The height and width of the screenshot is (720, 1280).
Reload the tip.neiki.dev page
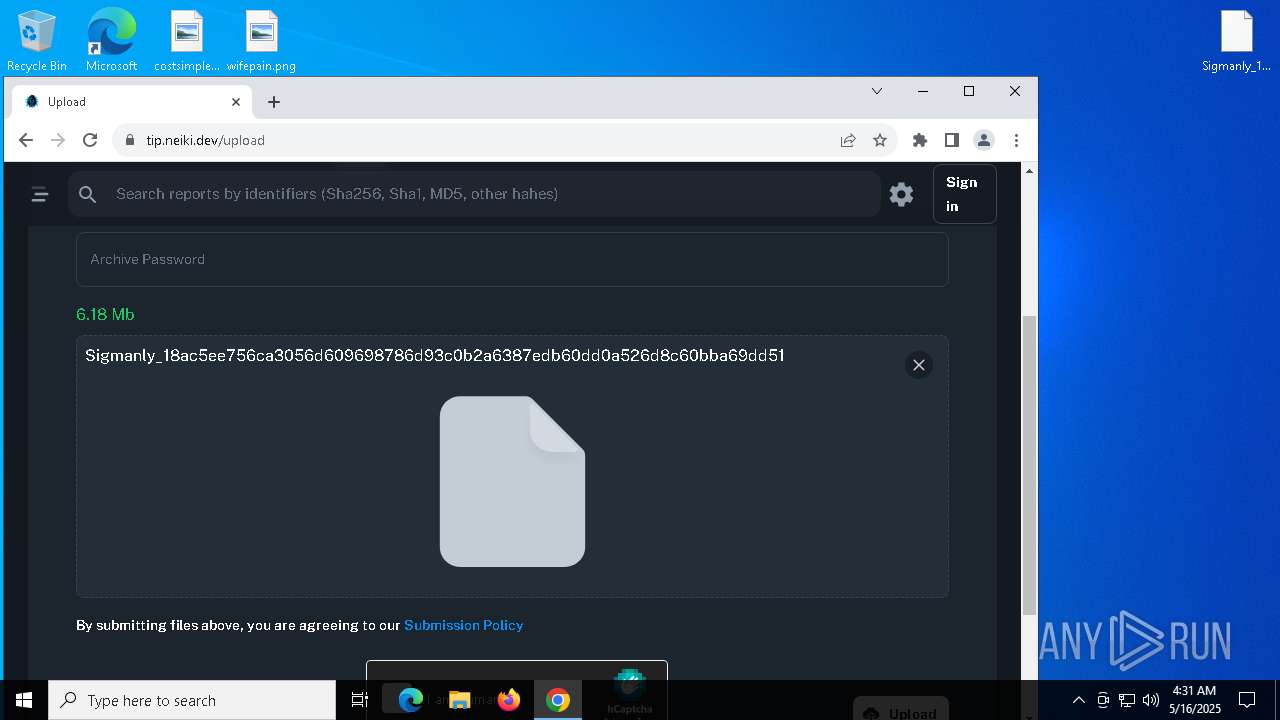pos(90,140)
